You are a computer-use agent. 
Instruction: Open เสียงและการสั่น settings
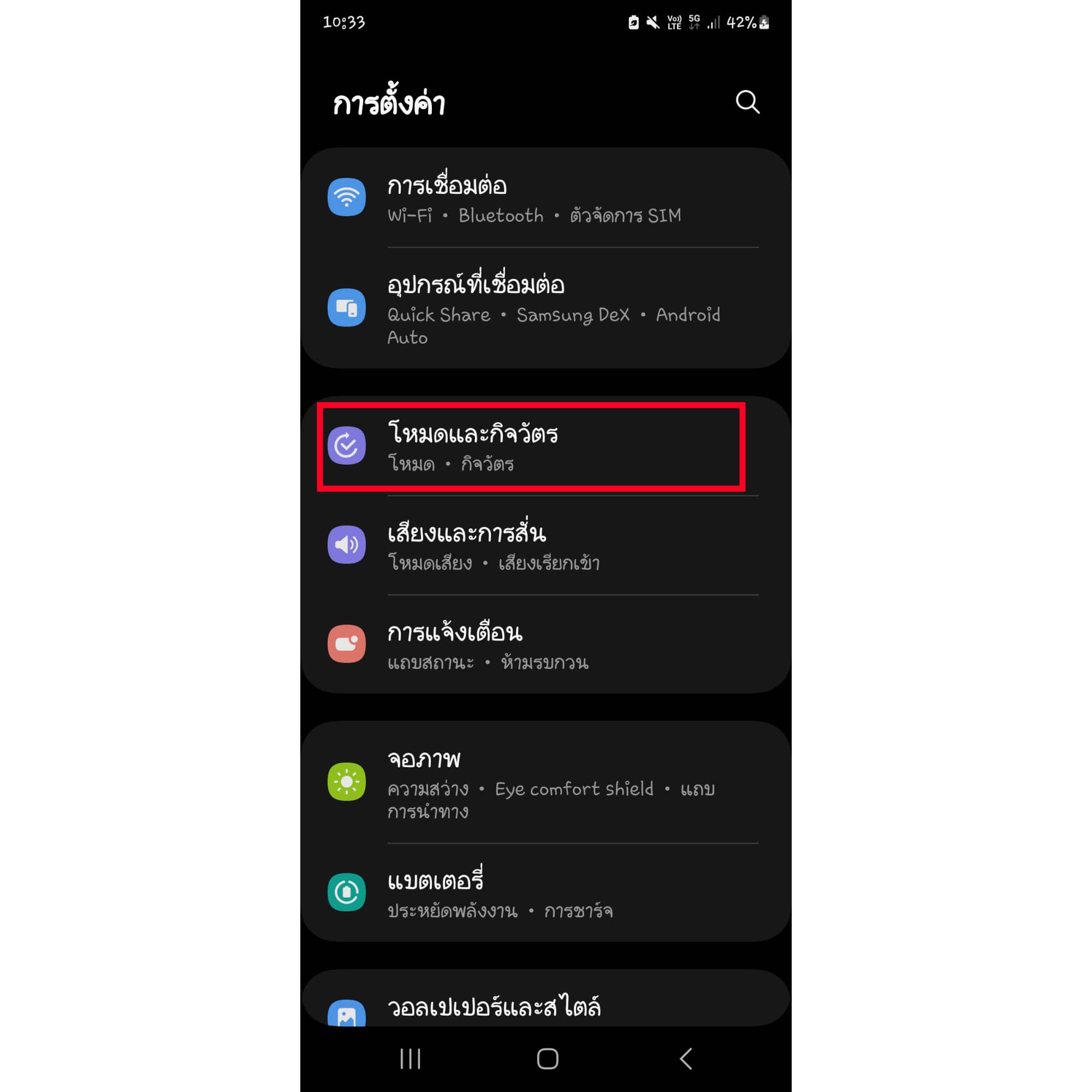pyautogui.click(x=546, y=545)
